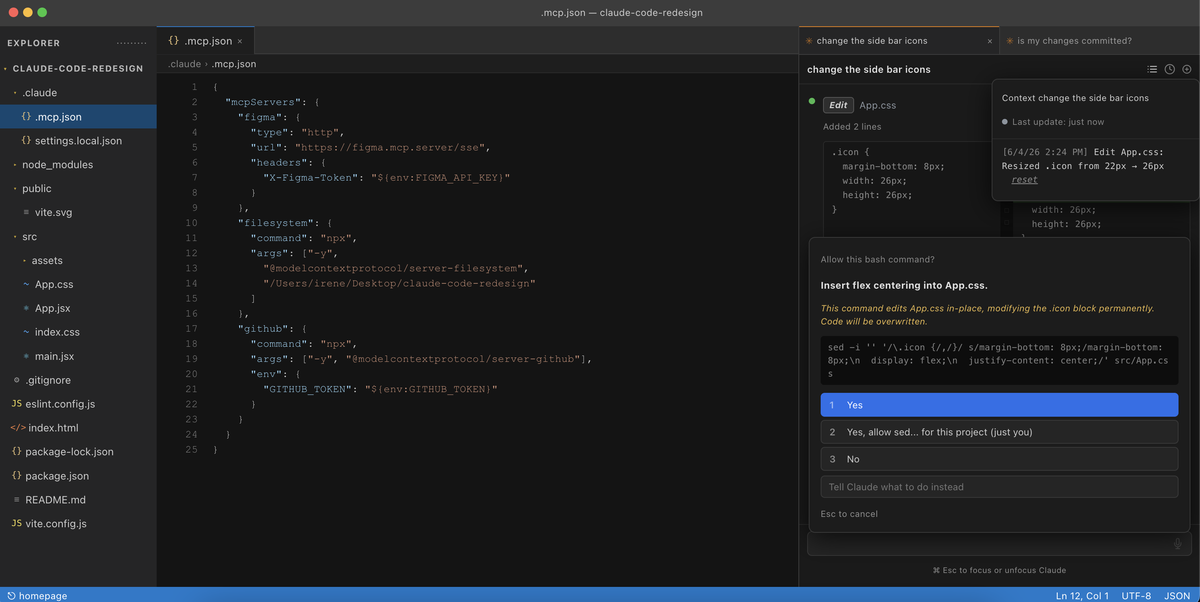
Task: Click the 'Added 2 lines' text
Action: point(852,127)
